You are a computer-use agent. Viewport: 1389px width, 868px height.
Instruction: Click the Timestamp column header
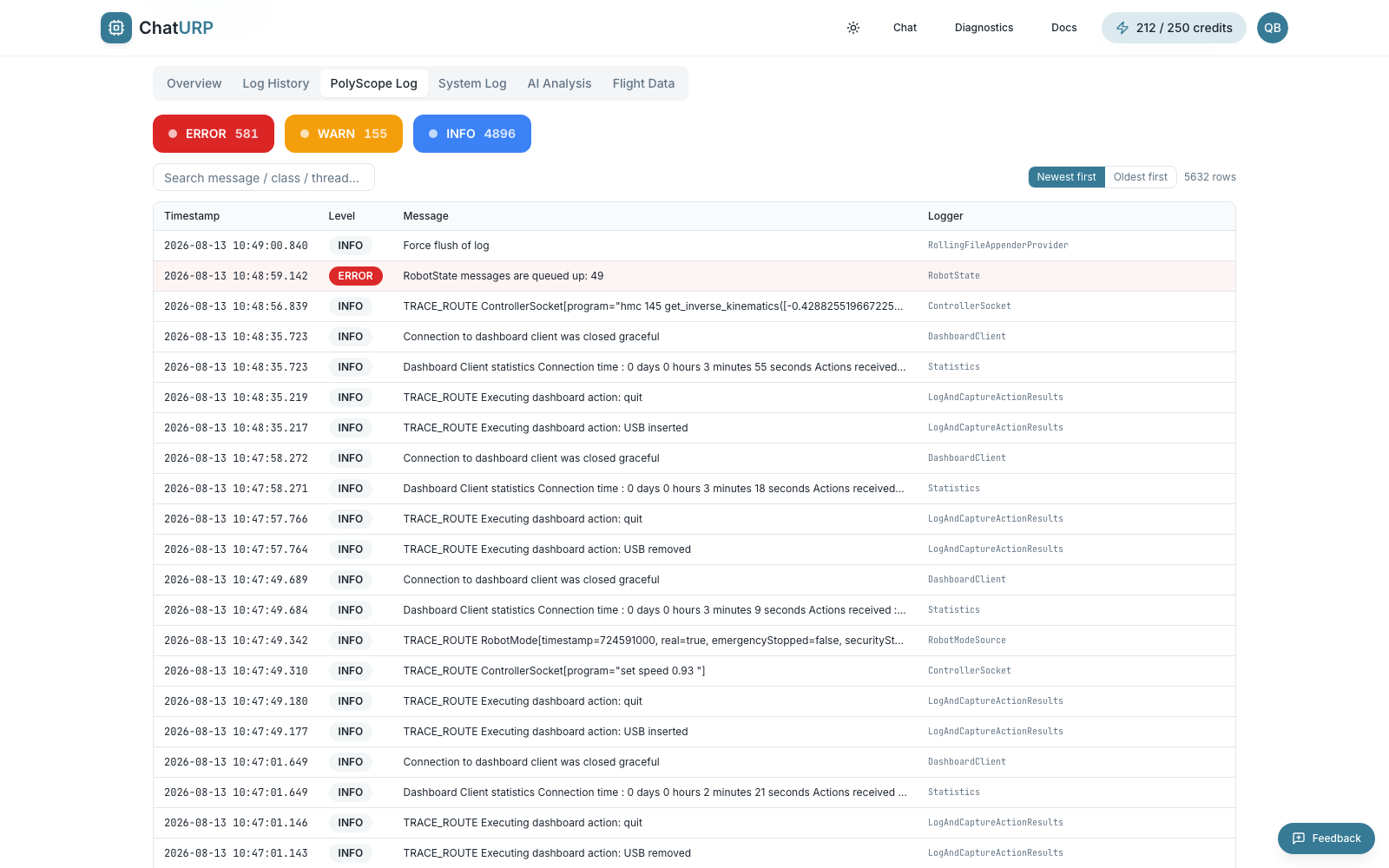click(192, 216)
